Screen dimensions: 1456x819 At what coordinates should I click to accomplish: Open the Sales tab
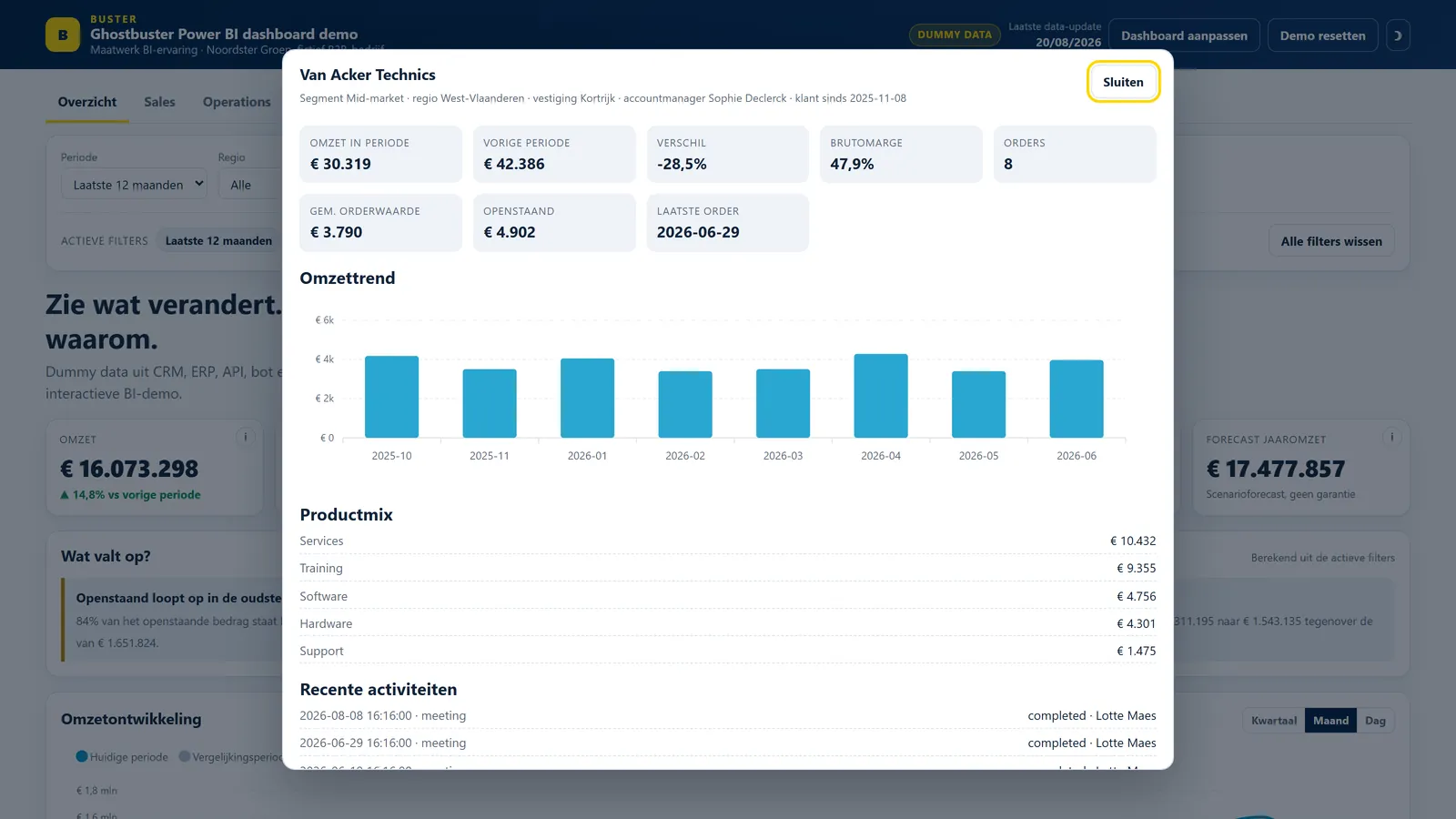point(159,102)
